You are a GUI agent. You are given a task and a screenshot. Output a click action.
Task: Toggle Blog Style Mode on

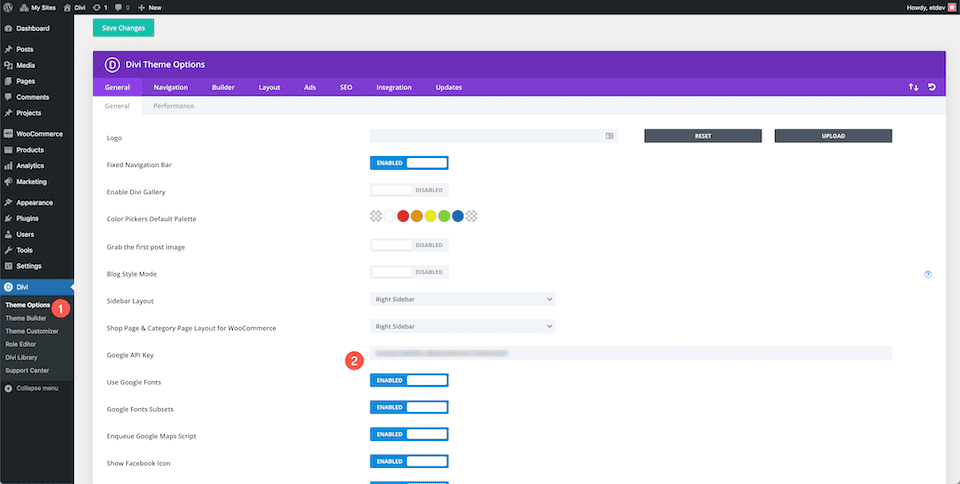click(409, 272)
